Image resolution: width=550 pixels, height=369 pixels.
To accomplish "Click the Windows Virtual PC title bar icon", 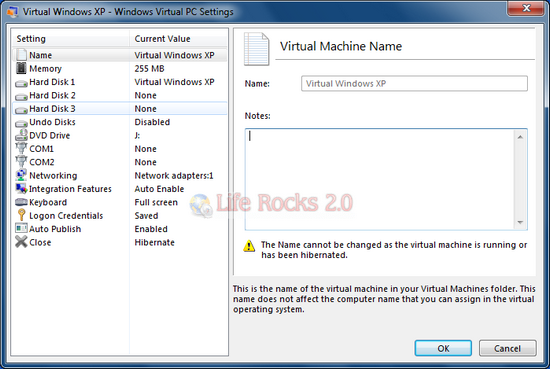I will [x=12, y=11].
